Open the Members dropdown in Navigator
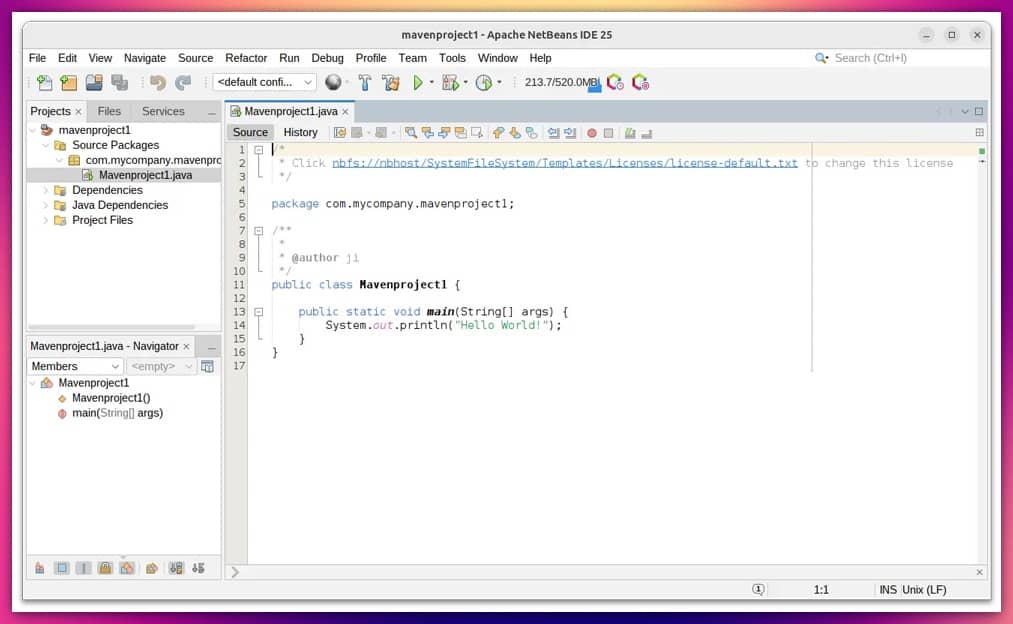The image size is (1013, 624). [75, 366]
